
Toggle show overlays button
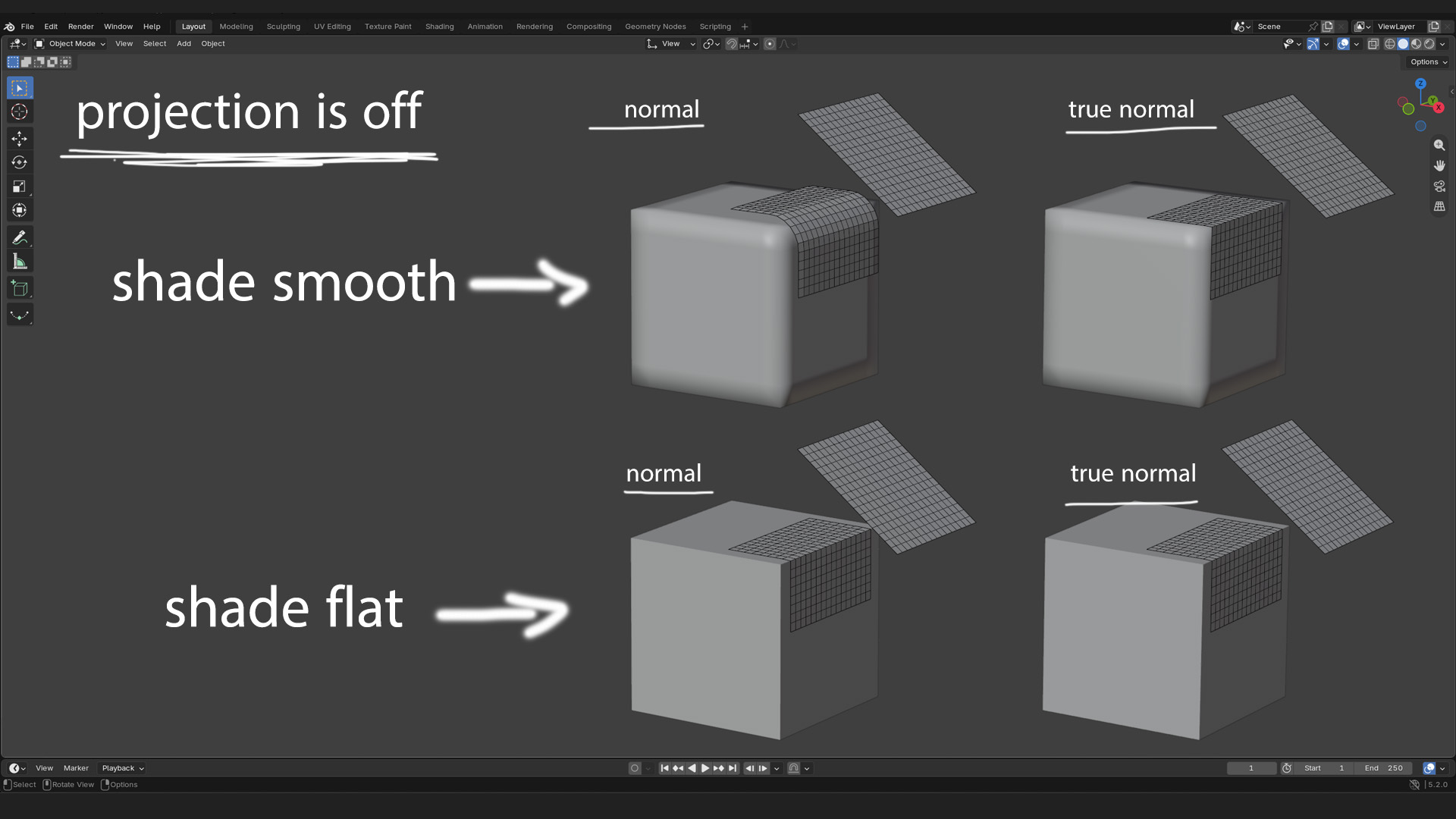1343,44
